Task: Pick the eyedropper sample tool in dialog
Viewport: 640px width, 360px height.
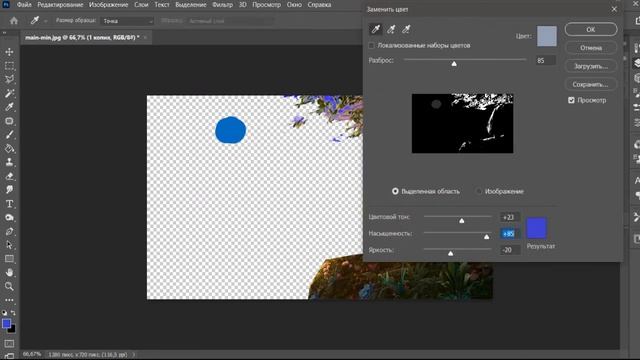Action: pyautogui.click(x=376, y=29)
